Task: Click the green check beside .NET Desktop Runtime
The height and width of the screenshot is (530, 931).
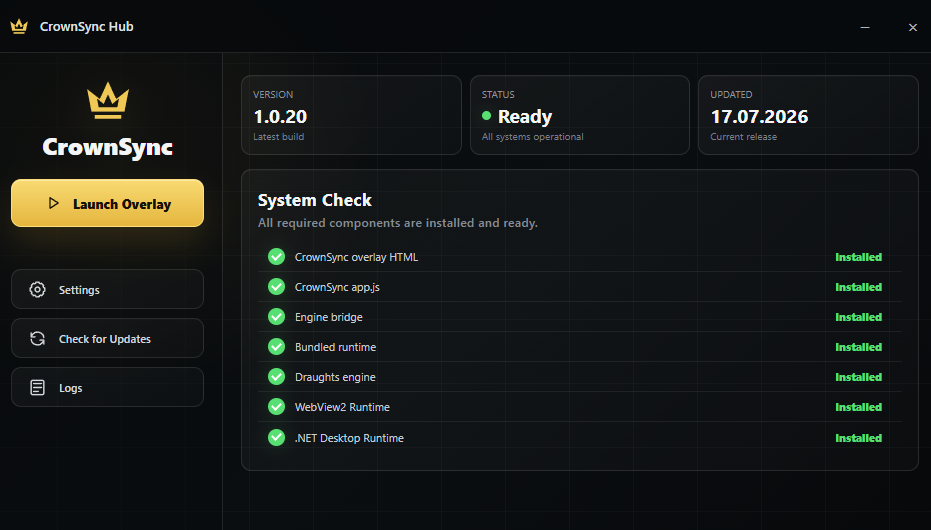Action: pos(276,437)
